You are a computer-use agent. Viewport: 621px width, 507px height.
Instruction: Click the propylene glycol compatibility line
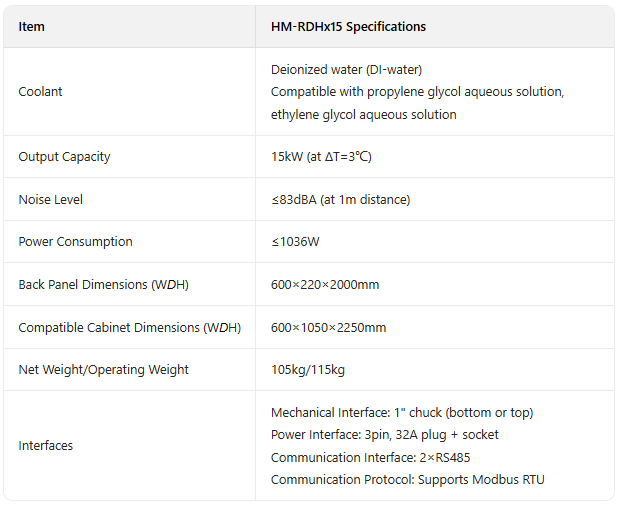417,92
